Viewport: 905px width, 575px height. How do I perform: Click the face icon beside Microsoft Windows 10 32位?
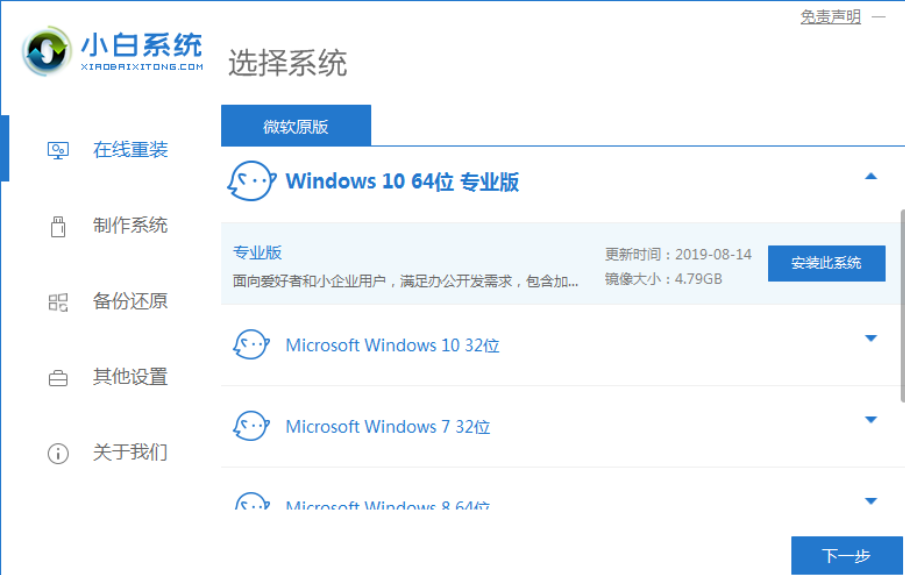251,345
